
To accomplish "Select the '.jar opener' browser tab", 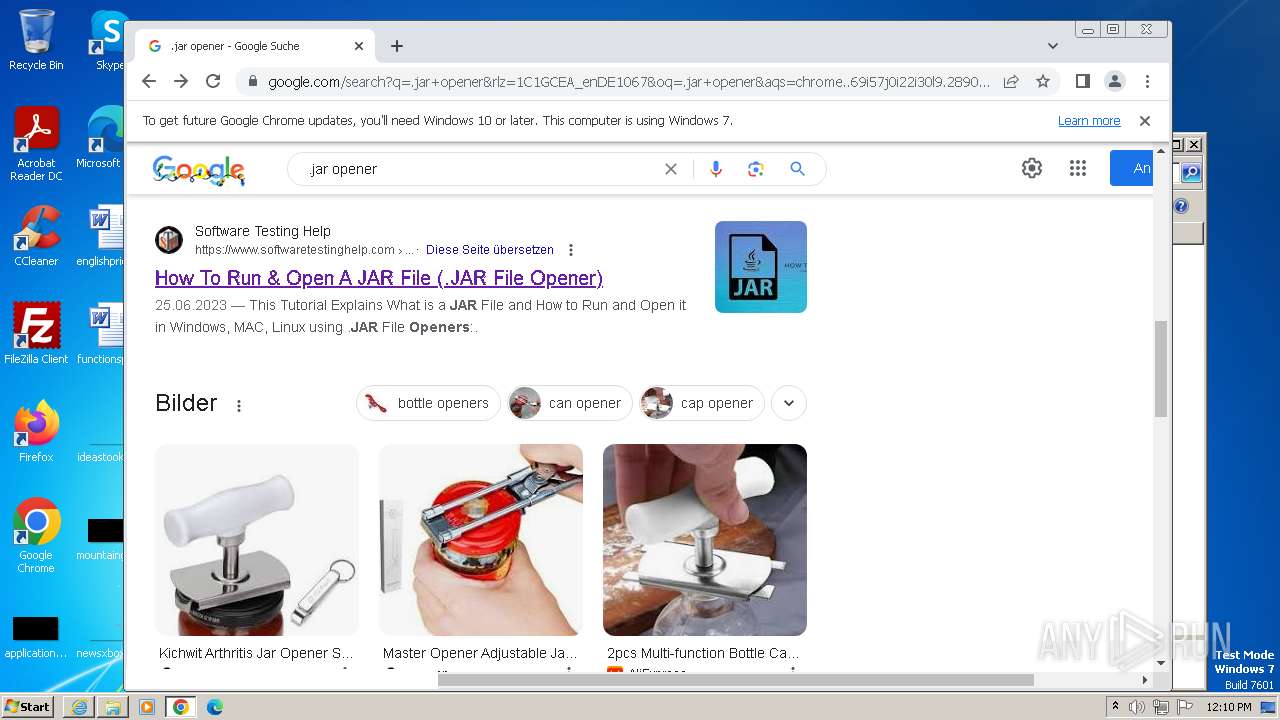I will click(x=256, y=46).
